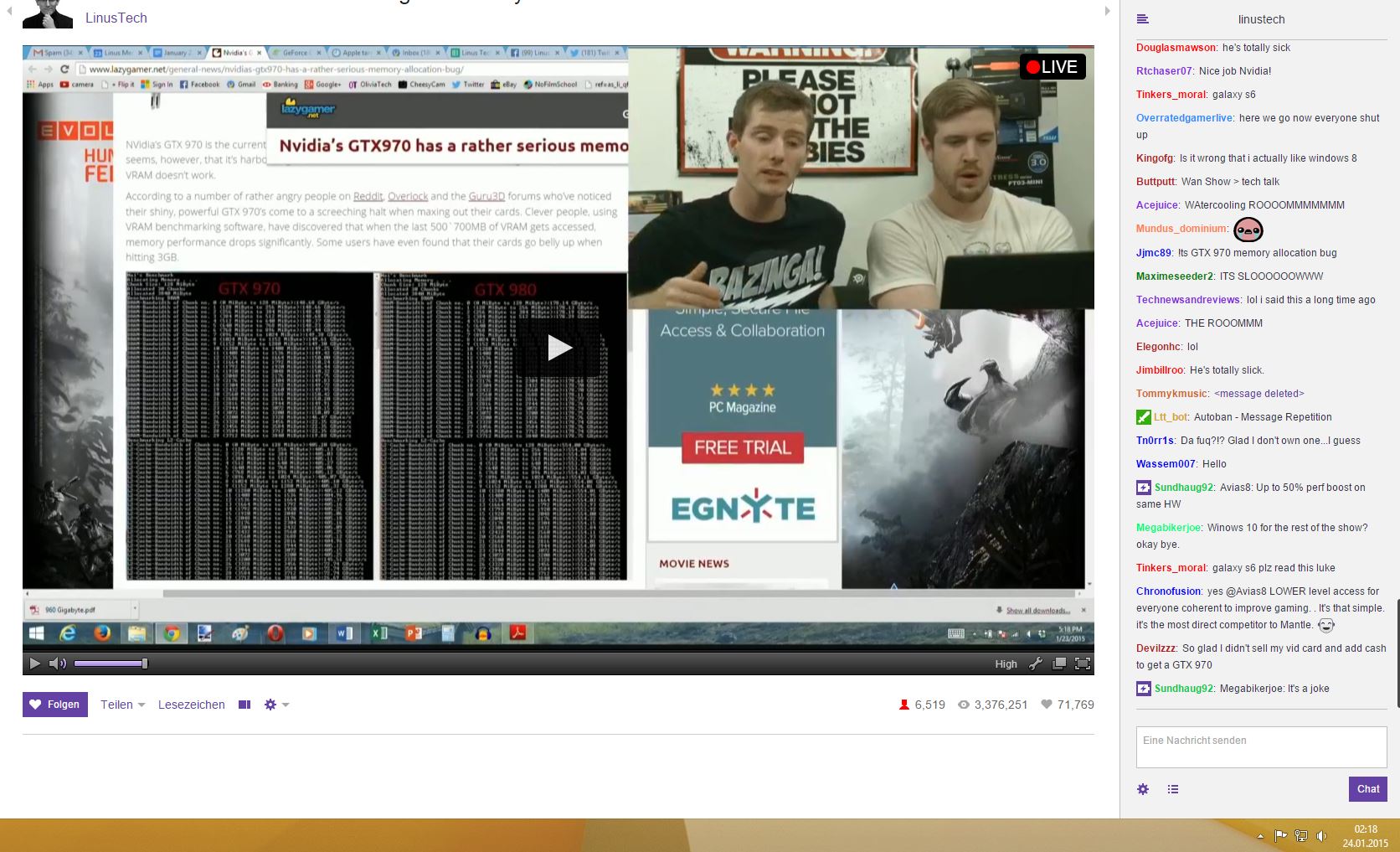Expand the left navigation column arrow
This screenshot has width=1400, height=852.
[x=9, y=11]
